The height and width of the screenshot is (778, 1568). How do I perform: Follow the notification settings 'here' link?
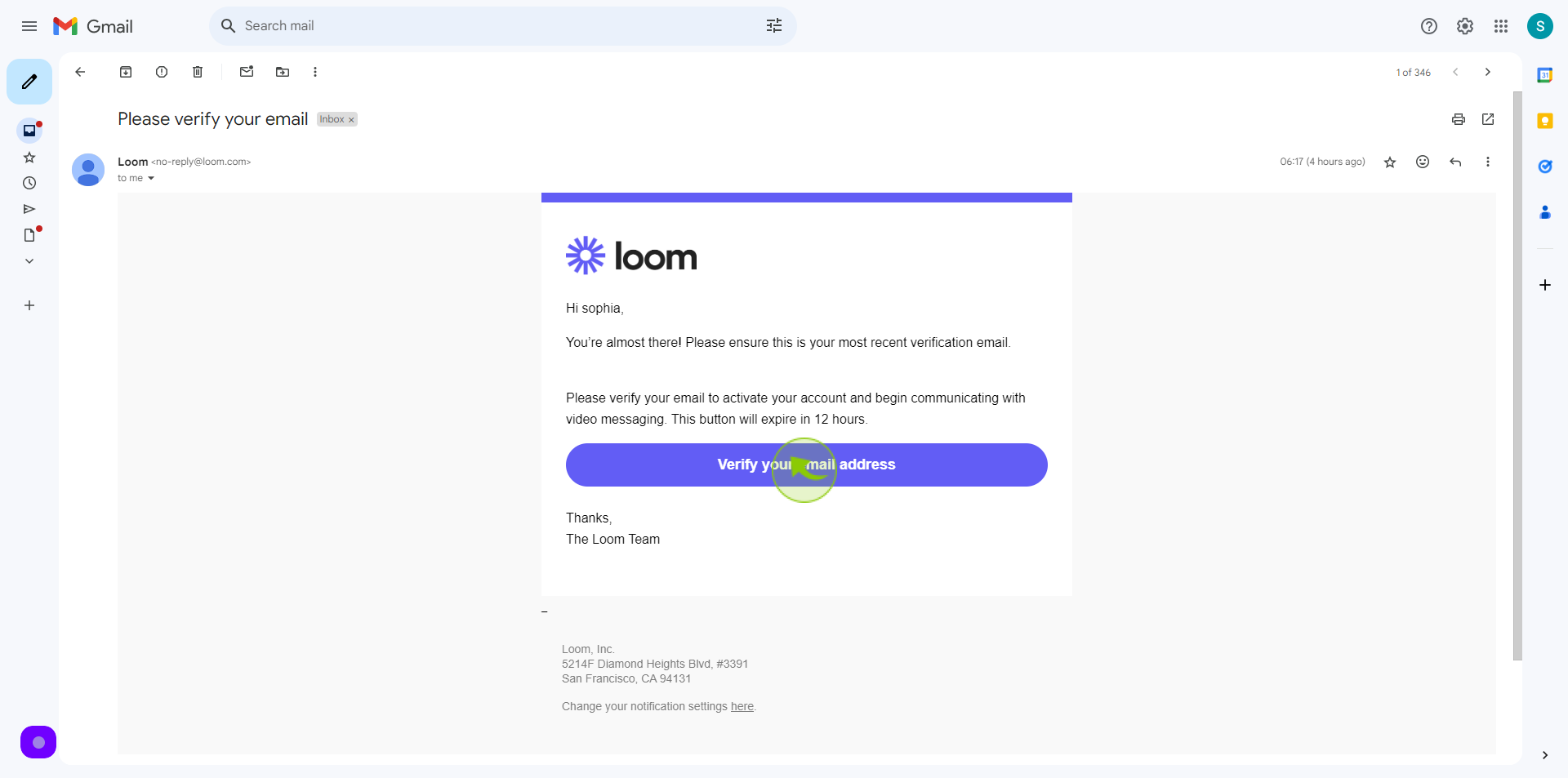point(742,706)
